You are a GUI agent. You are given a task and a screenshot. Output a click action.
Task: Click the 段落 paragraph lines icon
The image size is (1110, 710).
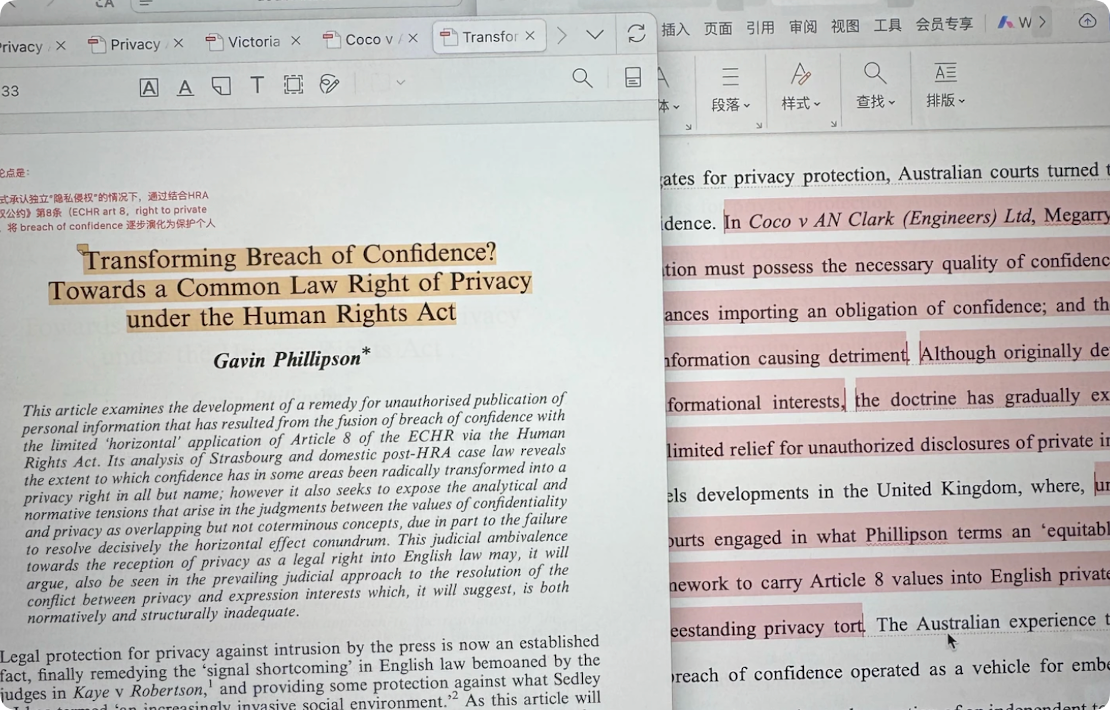(x=730, y=76)
